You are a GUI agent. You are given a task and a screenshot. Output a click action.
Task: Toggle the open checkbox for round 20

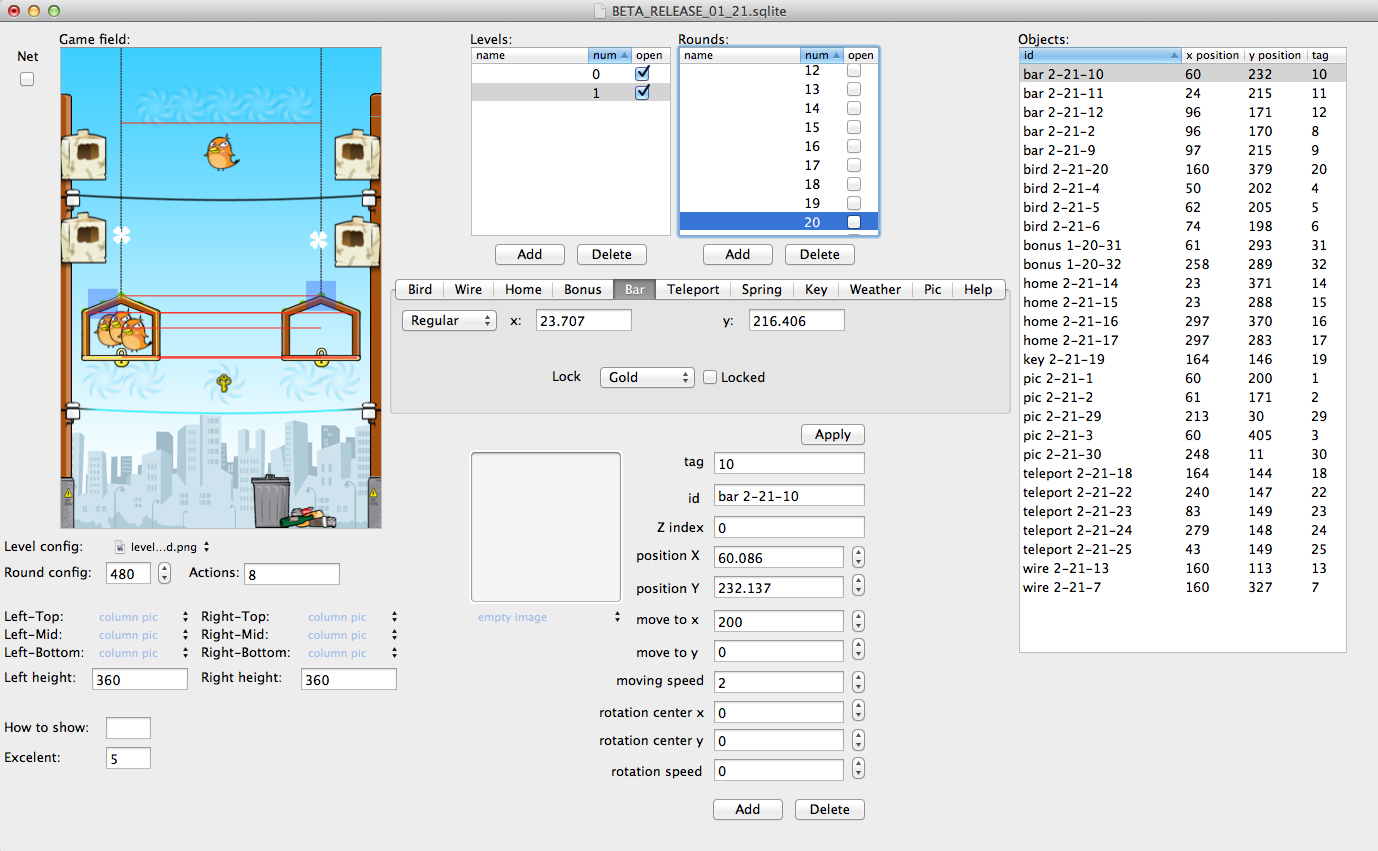tap(854, 222)
